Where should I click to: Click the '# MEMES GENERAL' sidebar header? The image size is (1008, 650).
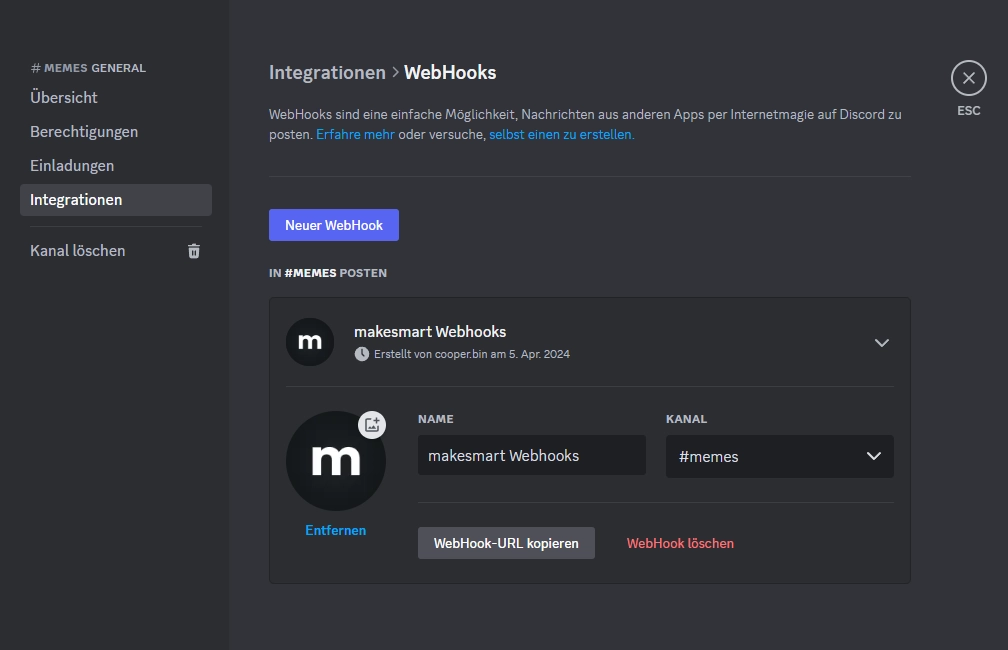pos(88,68)
